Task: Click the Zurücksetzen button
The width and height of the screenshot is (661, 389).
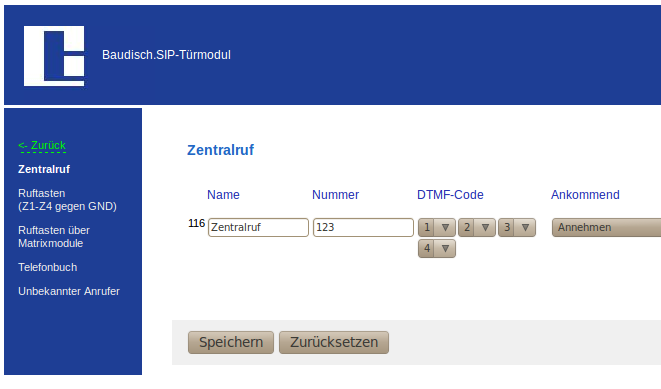Action: 334,342
